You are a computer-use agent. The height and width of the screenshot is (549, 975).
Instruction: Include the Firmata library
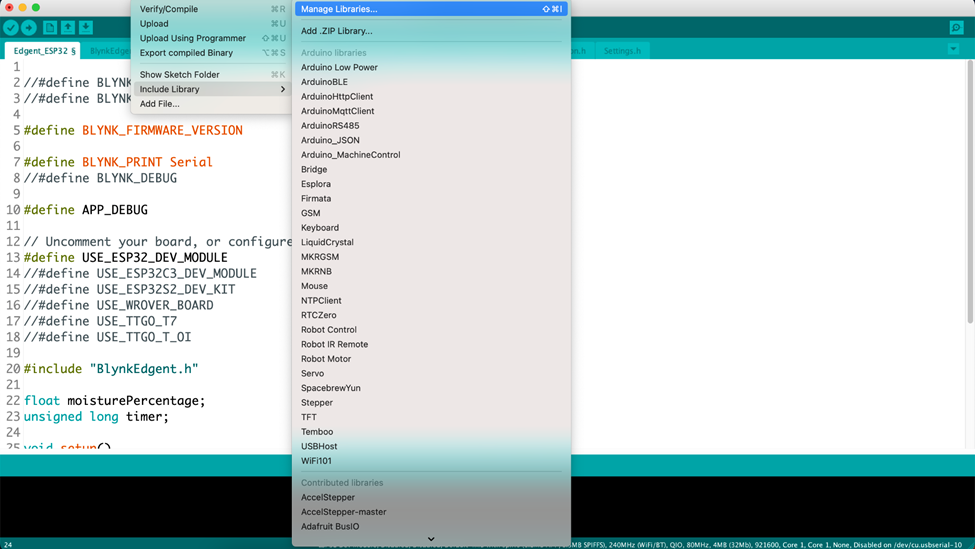click(431, 199)
